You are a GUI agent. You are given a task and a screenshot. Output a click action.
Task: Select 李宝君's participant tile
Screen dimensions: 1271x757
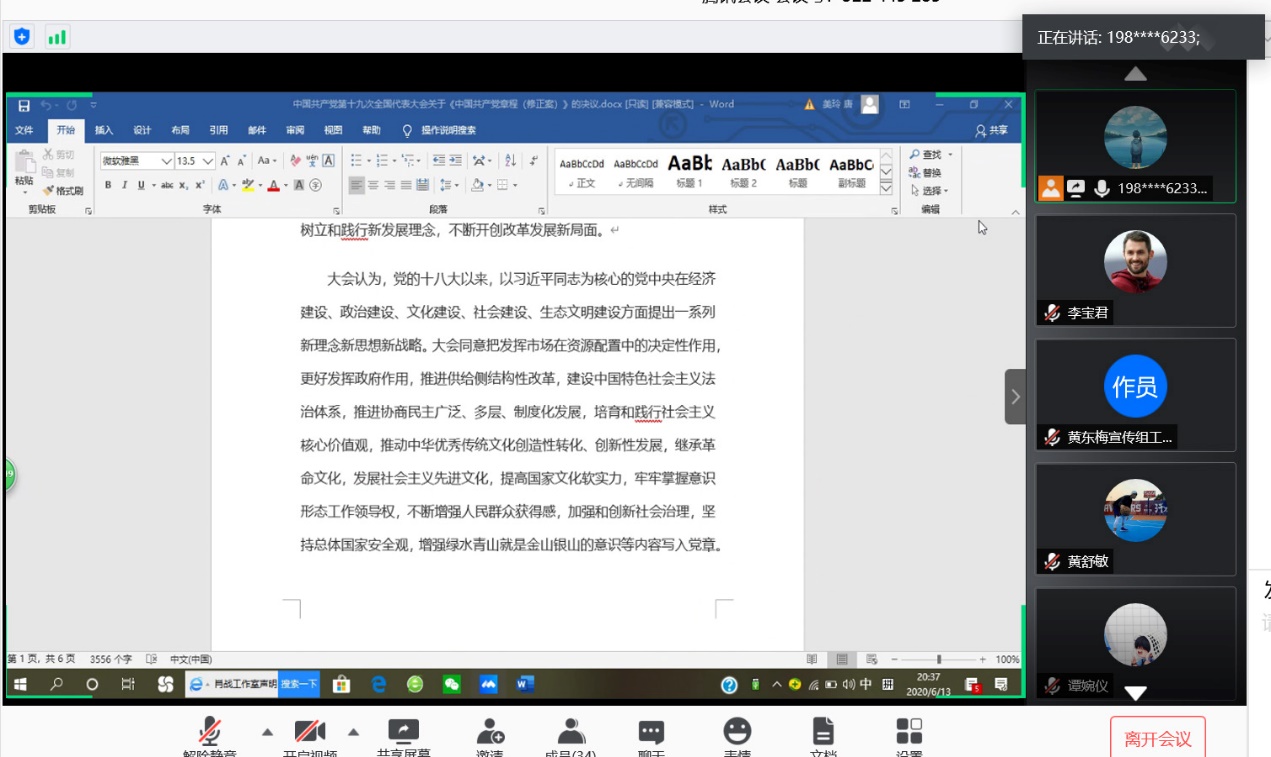1135,270
